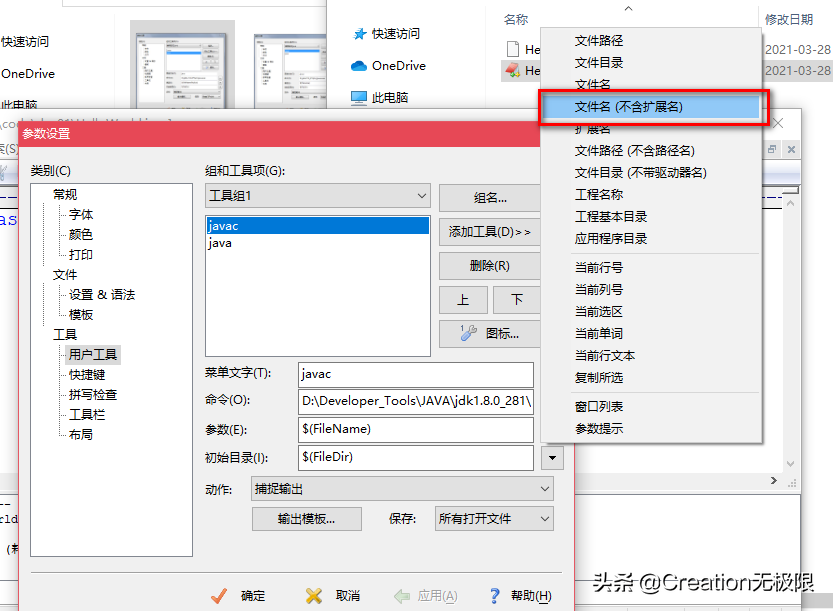Click the green checkmark 确定 icon

tap(220, 595)
